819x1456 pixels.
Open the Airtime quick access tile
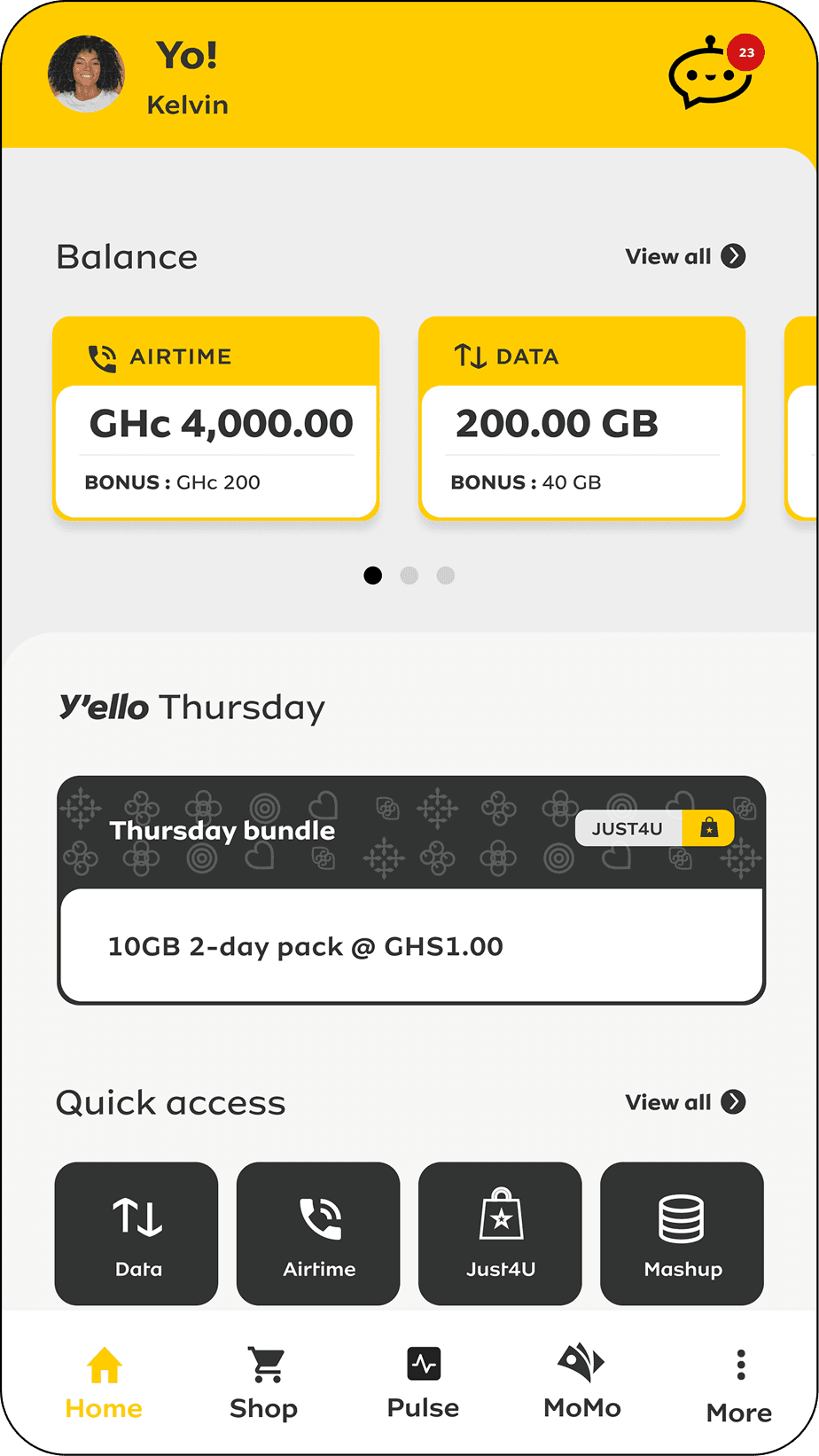pyautogui.click(x=318, y=1233)
